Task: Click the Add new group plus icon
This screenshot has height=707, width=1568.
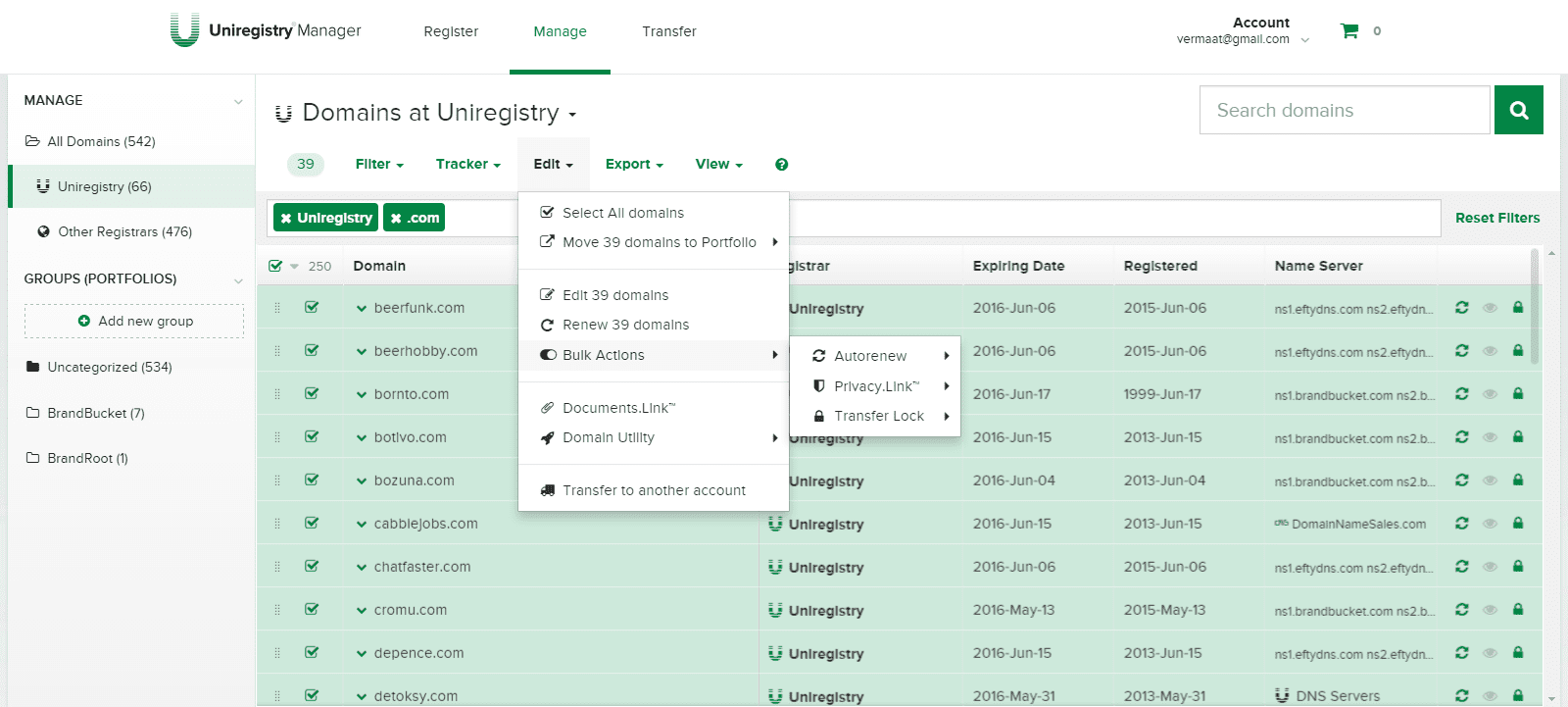Action: (84, 321)
